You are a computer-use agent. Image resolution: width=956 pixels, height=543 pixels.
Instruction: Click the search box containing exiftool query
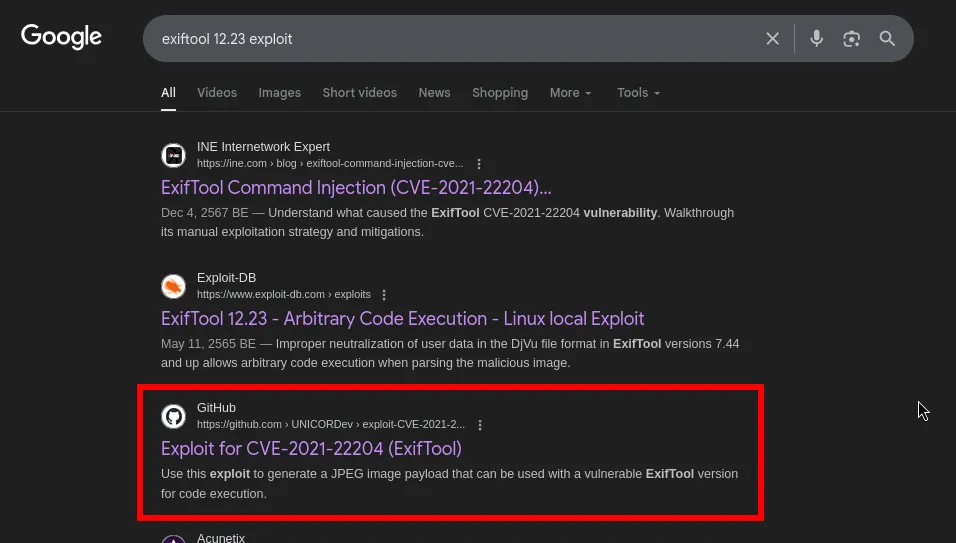point(450,39)
